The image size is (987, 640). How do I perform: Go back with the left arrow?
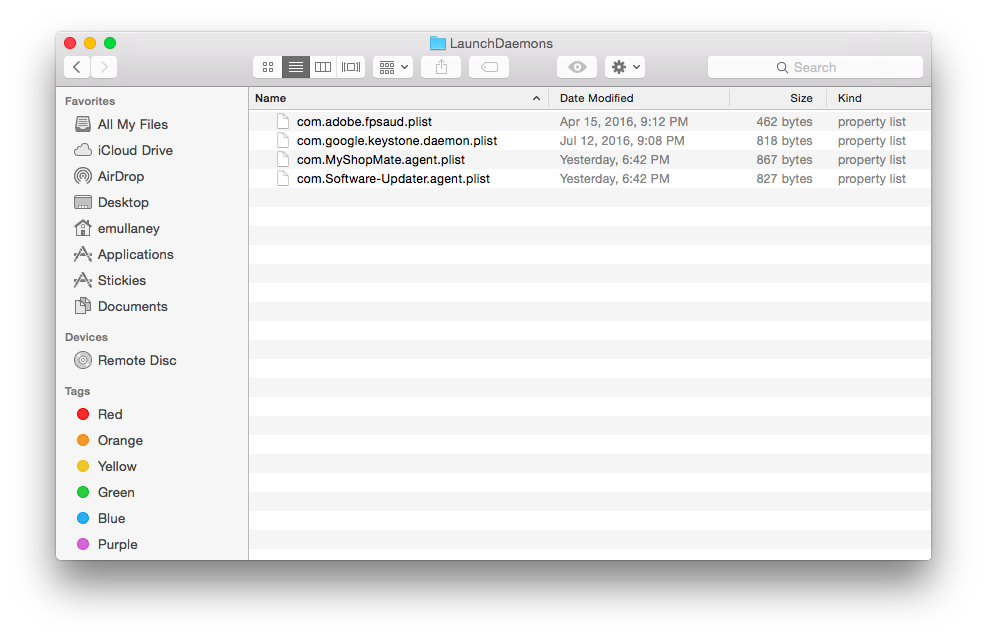[x=77, y=67]
